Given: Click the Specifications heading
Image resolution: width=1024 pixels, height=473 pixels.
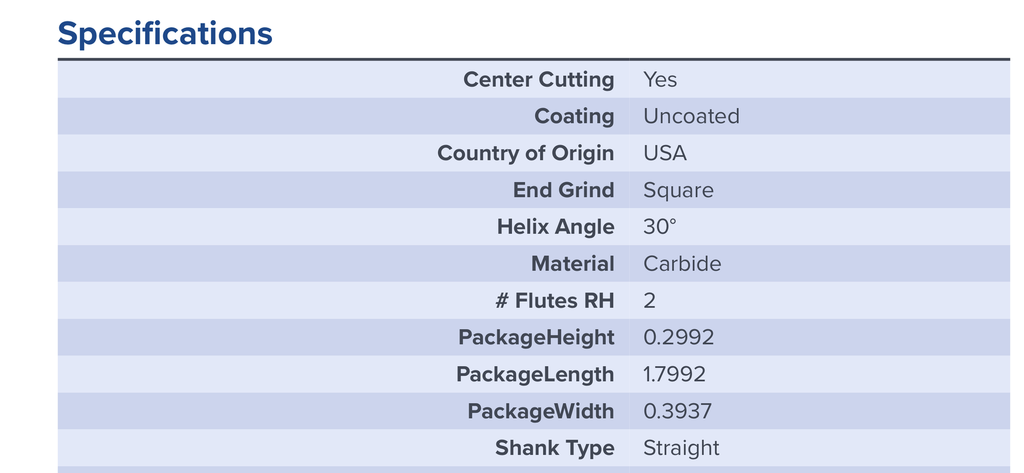Looking at the screenshot, I should pos(165,34).
